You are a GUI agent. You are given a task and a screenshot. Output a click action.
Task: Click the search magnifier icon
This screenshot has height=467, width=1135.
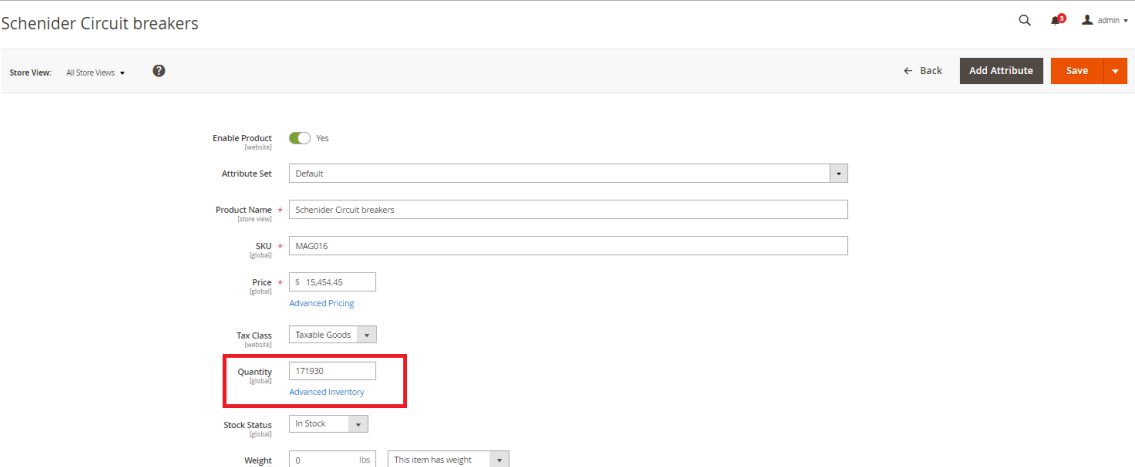point(1024,20)
